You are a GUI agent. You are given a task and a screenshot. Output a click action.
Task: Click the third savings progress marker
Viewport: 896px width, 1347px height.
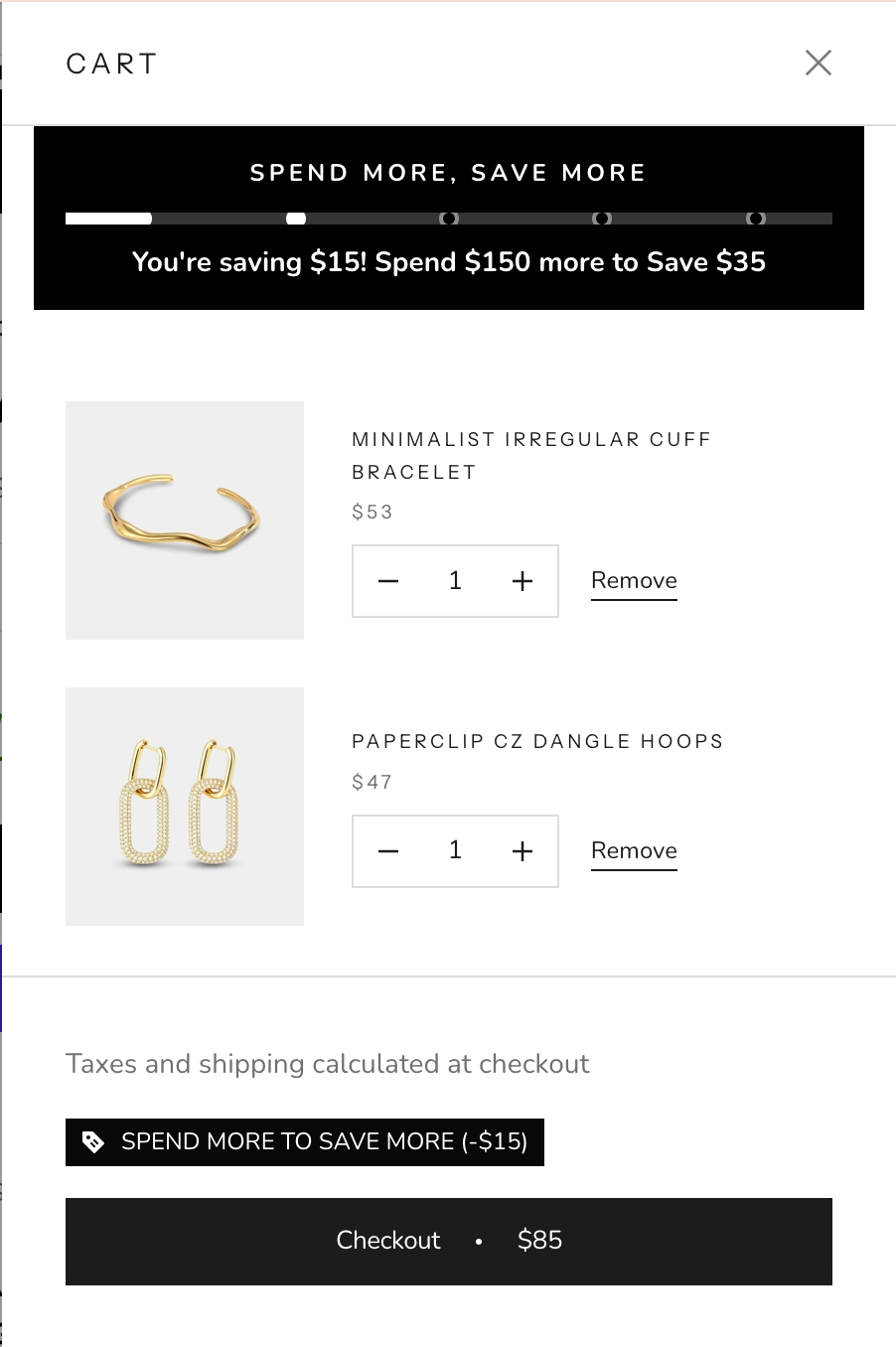click(x=449, y=219)
